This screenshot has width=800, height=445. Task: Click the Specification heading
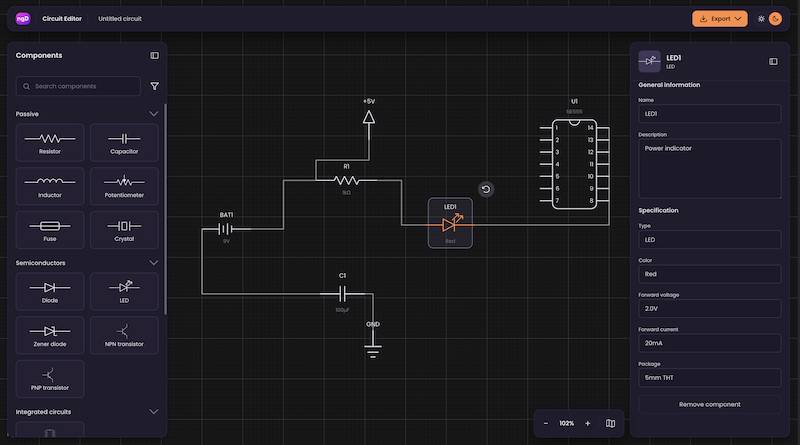(658, 210)
